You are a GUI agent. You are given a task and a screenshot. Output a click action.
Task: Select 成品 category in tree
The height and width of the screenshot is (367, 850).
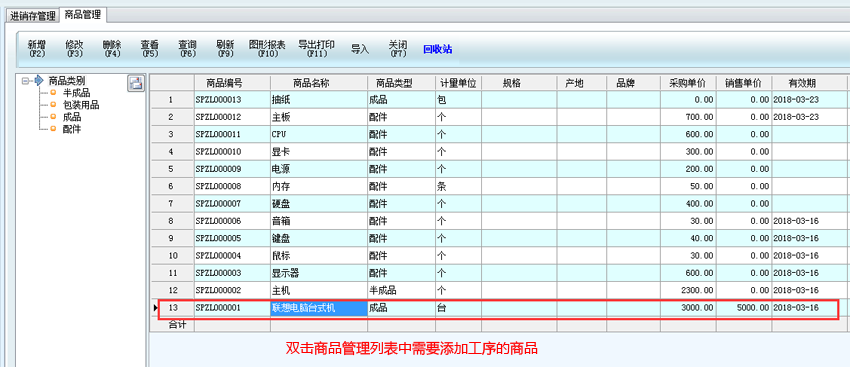click(x=72, y=117)
